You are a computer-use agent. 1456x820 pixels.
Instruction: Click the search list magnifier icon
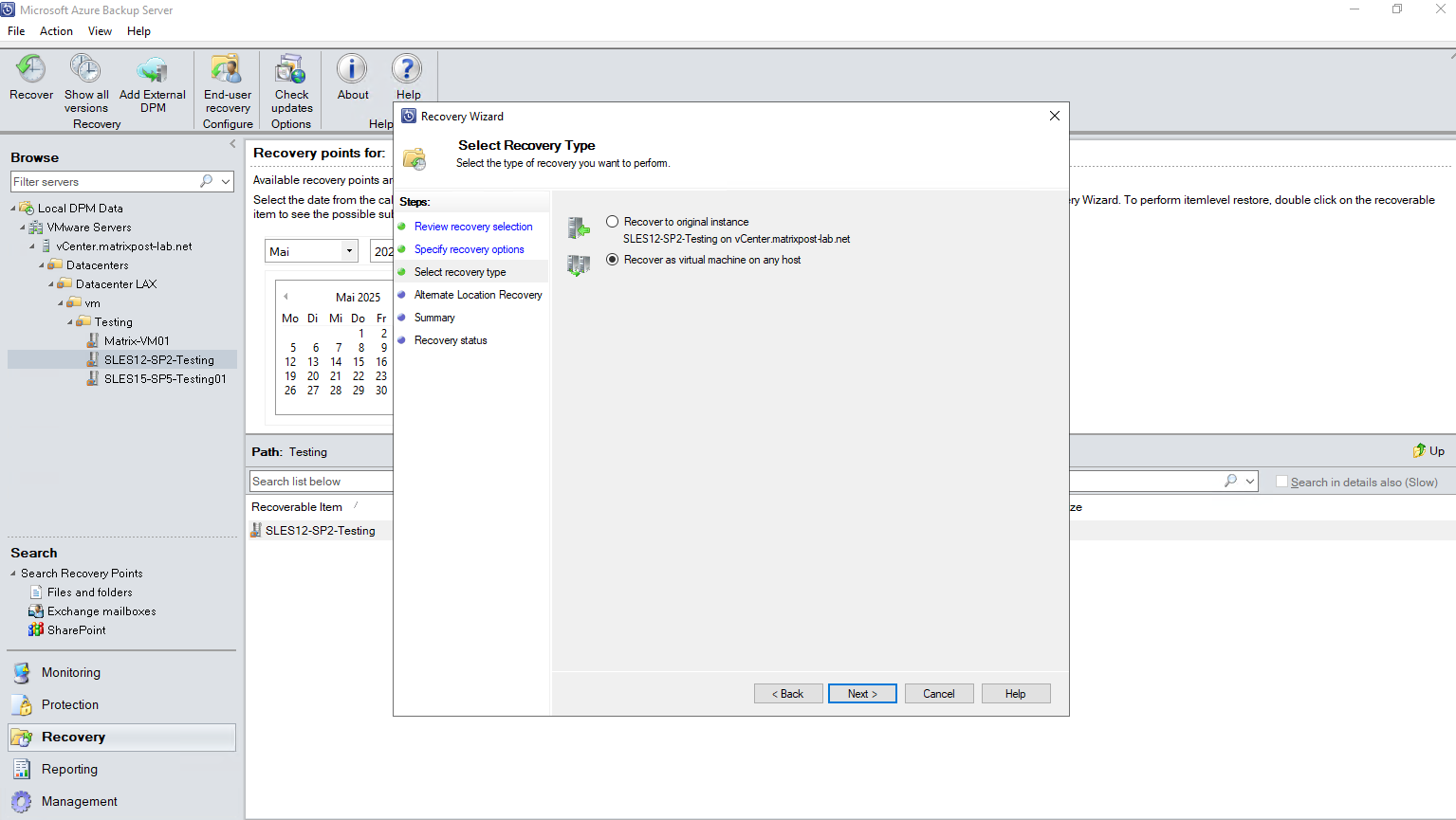tap(1230, 481)
